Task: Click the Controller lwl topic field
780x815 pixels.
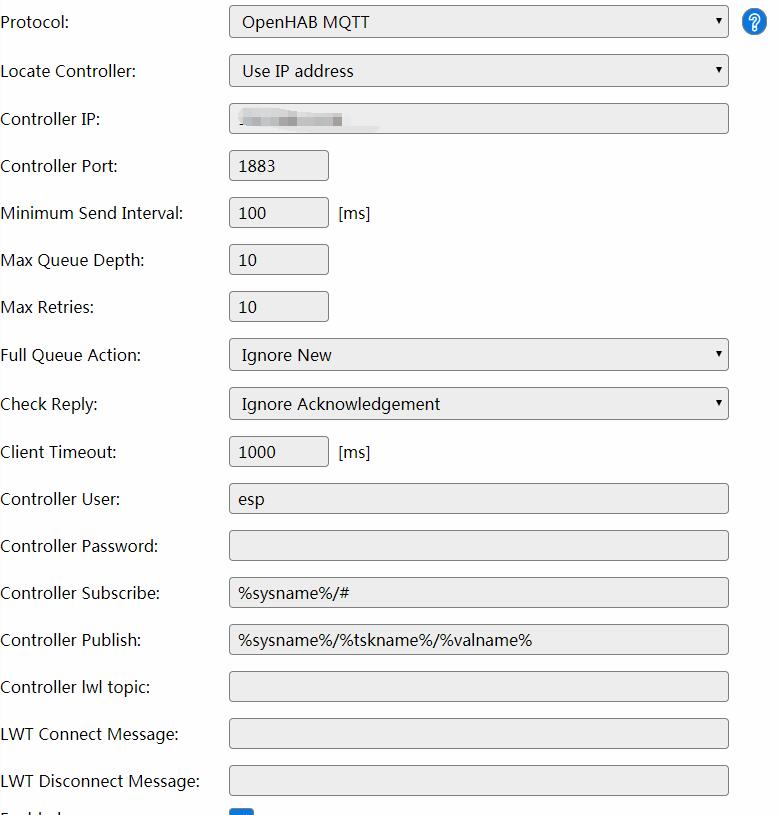Action: coord(478,686)
